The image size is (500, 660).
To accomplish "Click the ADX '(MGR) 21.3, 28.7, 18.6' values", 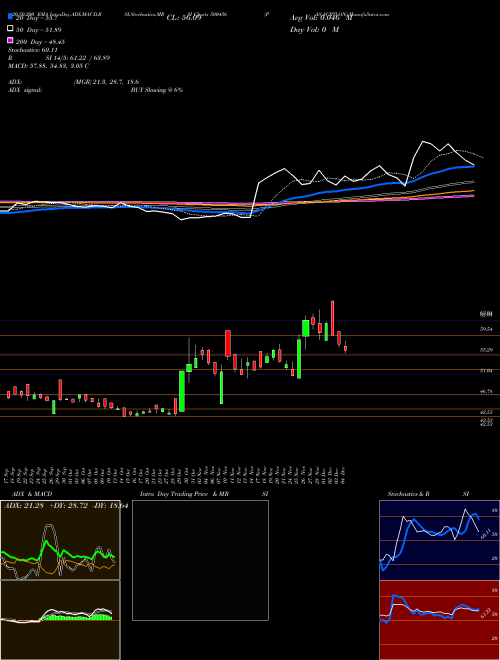I will point(106,82).
